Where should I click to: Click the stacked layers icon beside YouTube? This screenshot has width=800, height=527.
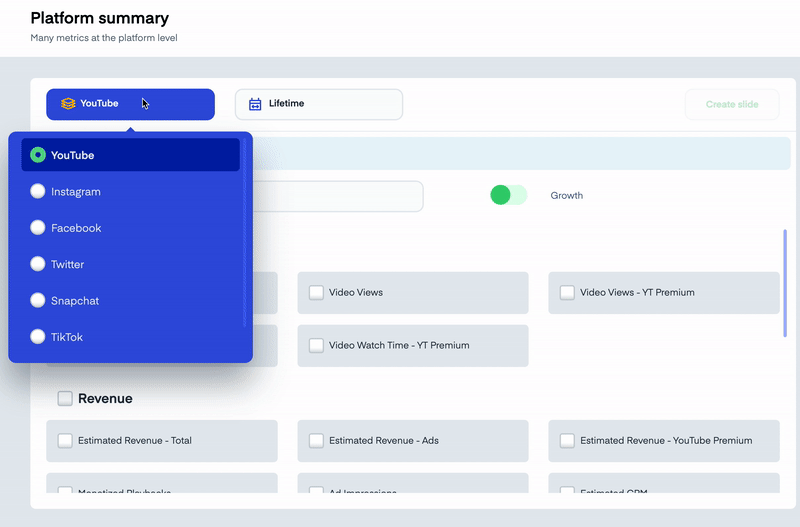(68, 104)
